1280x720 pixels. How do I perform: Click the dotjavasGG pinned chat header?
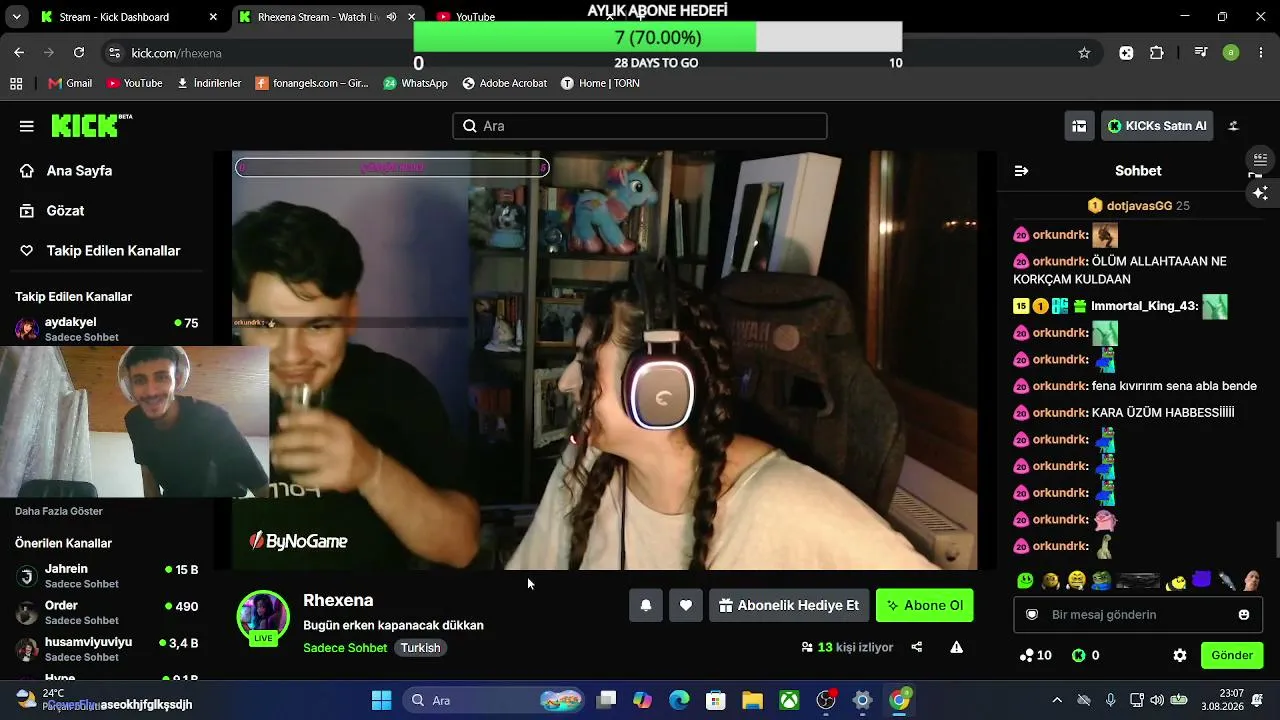point(1138,206)
